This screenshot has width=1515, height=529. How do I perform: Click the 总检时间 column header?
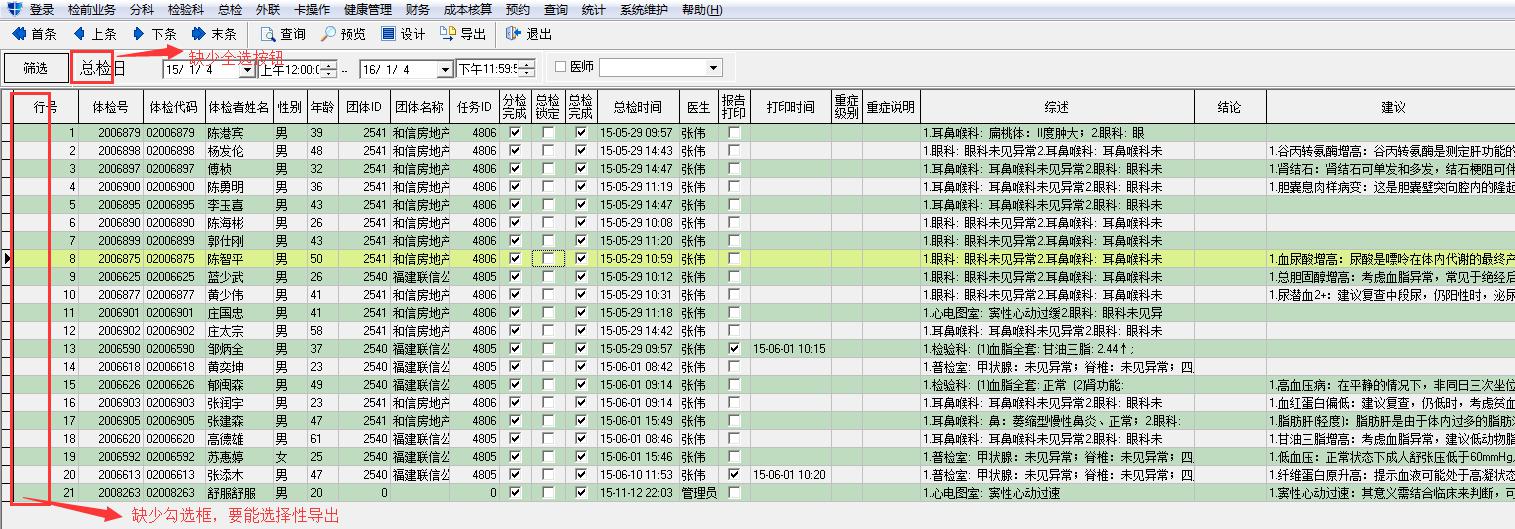coord(637,107)
